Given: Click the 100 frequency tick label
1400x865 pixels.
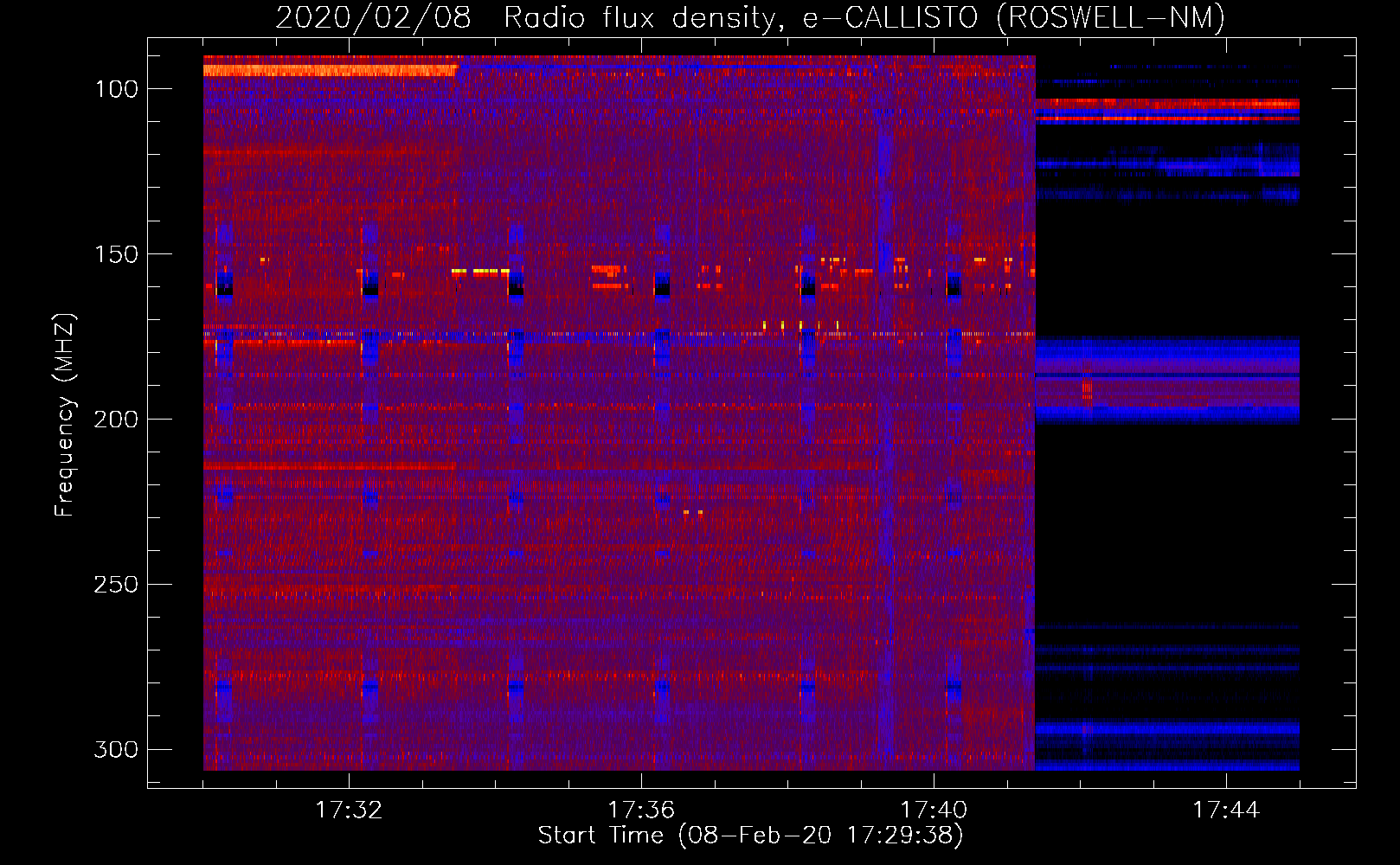Looking at the screenshot, I should tap(116, 89).
